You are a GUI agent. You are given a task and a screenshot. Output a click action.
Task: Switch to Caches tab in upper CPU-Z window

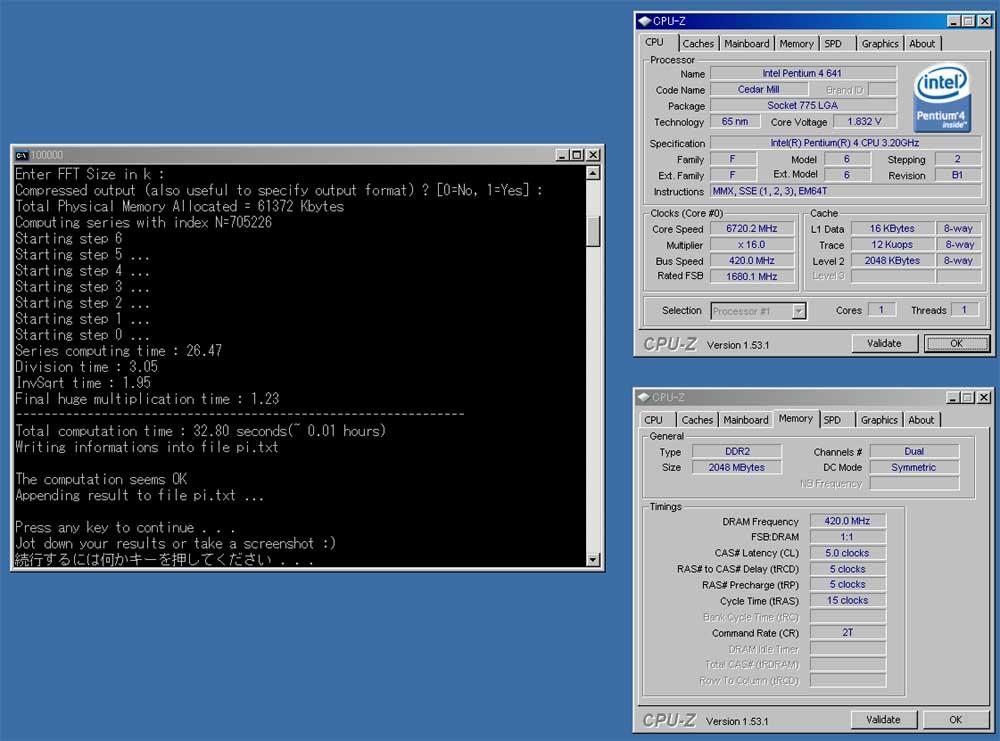click(x=698, y=44)
